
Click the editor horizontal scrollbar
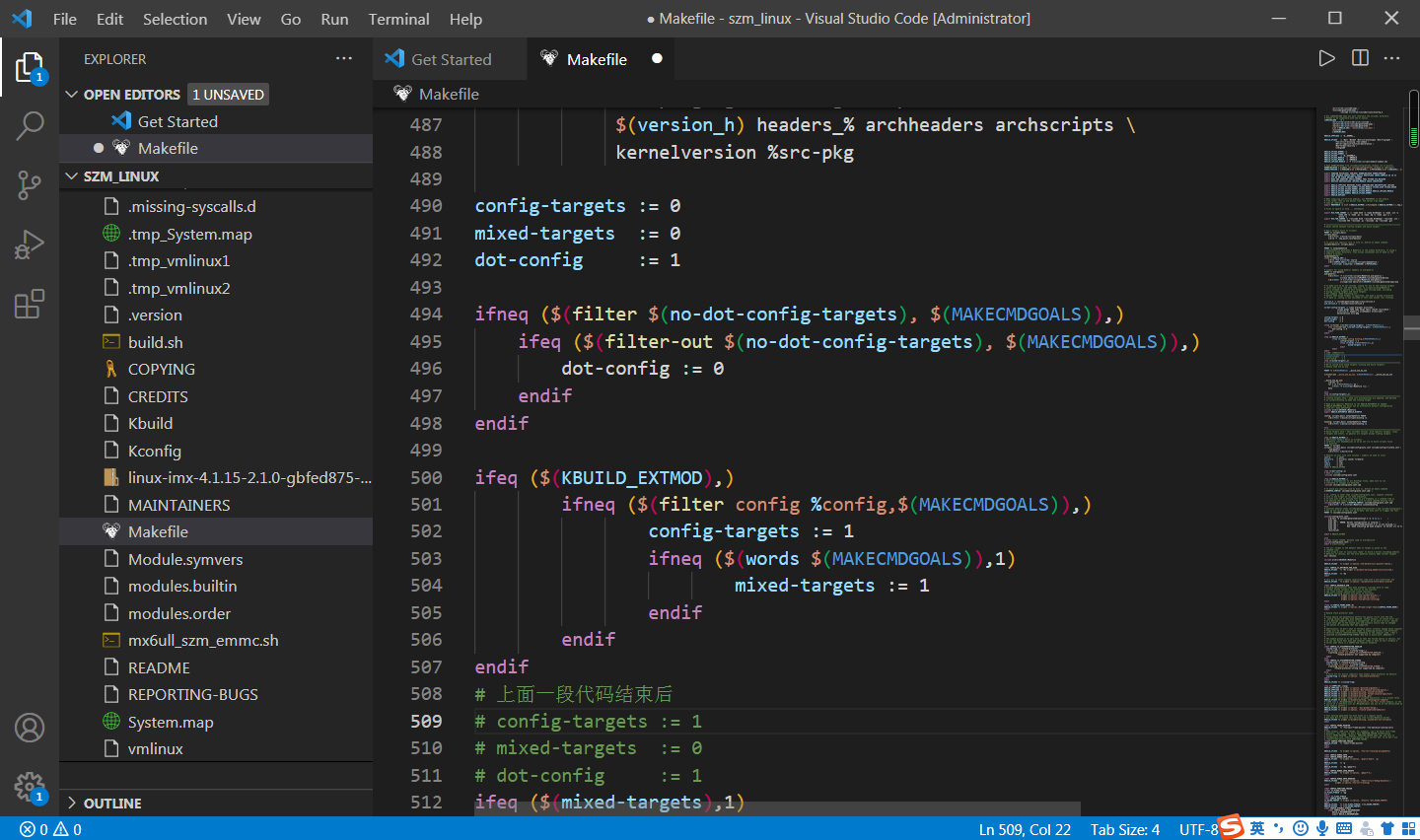coord(777,808)
